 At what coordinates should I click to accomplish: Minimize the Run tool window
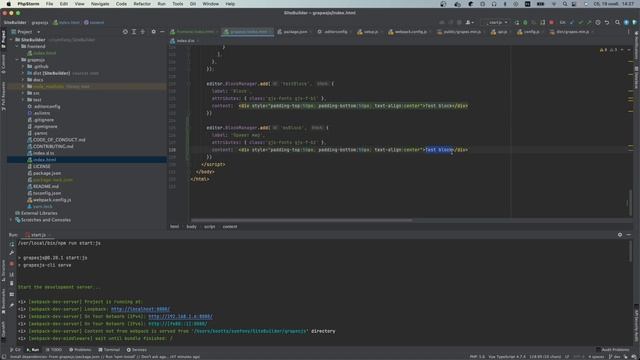(x=629, y=235)
